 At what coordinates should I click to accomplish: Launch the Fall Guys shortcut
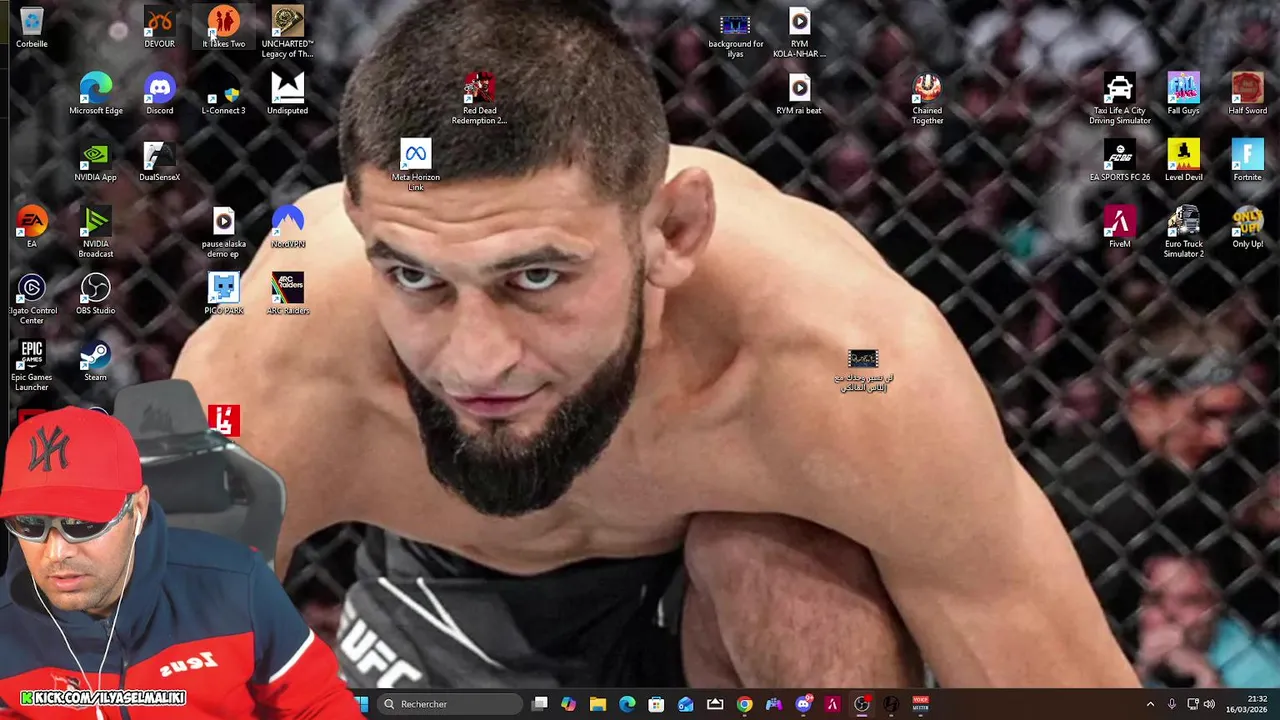tap(1183, 94)
